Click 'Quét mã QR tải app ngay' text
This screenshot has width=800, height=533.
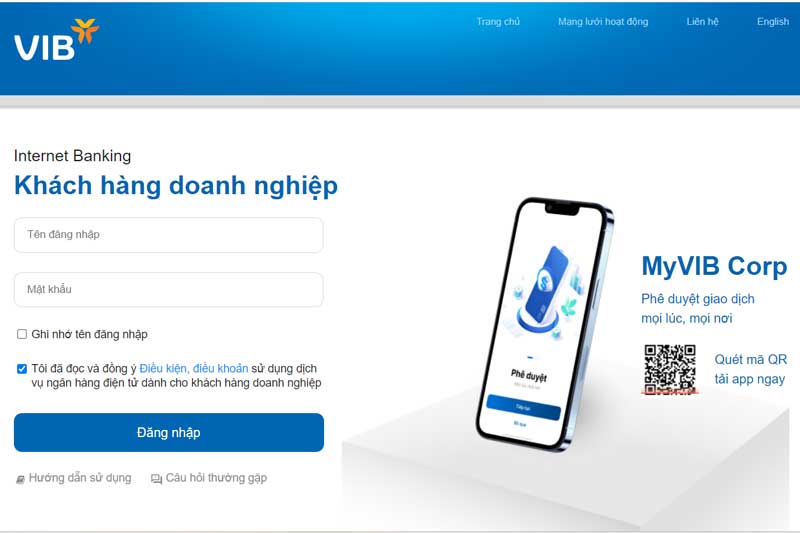pos(751,369)
